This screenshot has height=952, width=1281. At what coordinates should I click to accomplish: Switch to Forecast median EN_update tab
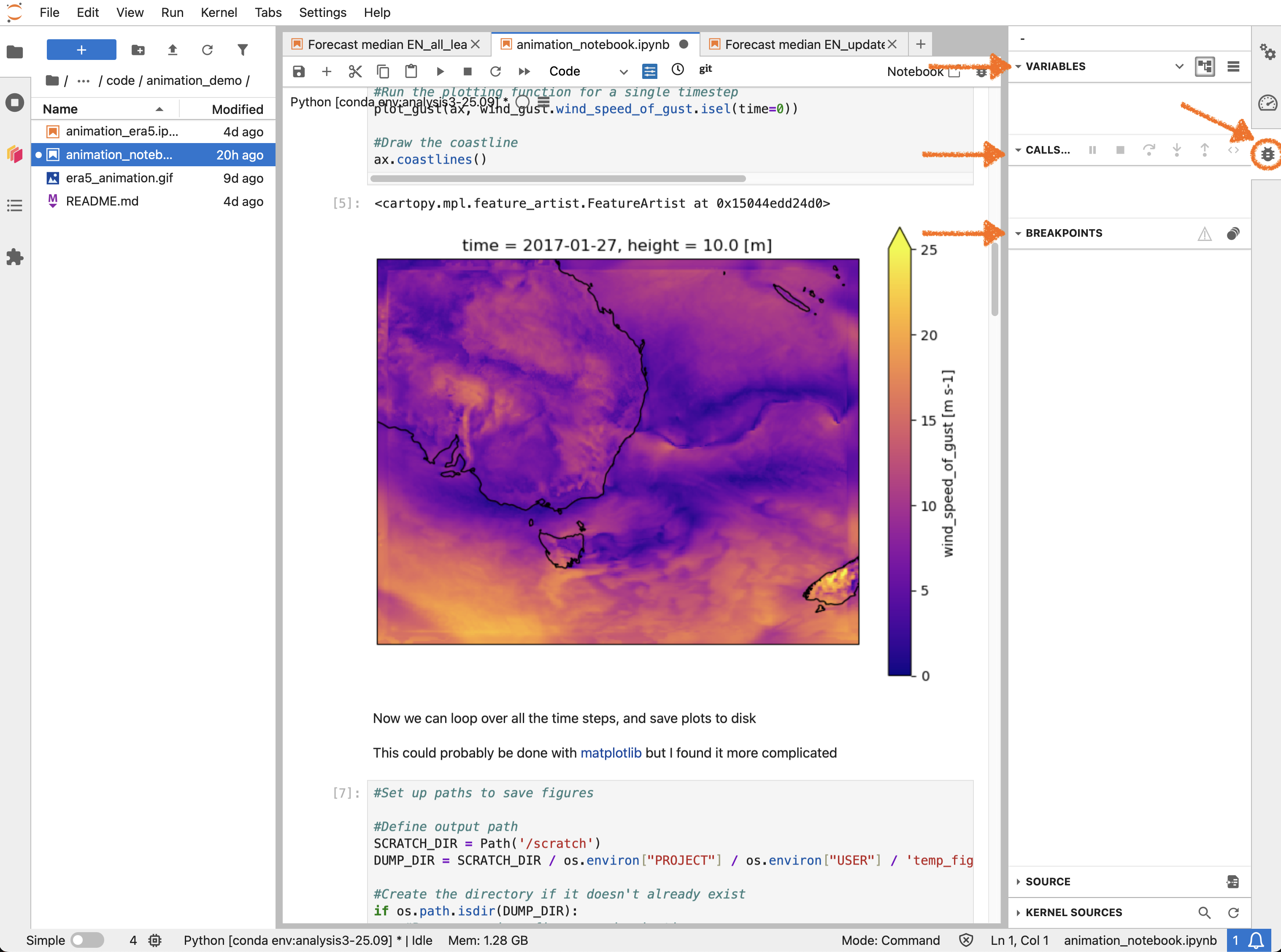[x=803, y=44]
